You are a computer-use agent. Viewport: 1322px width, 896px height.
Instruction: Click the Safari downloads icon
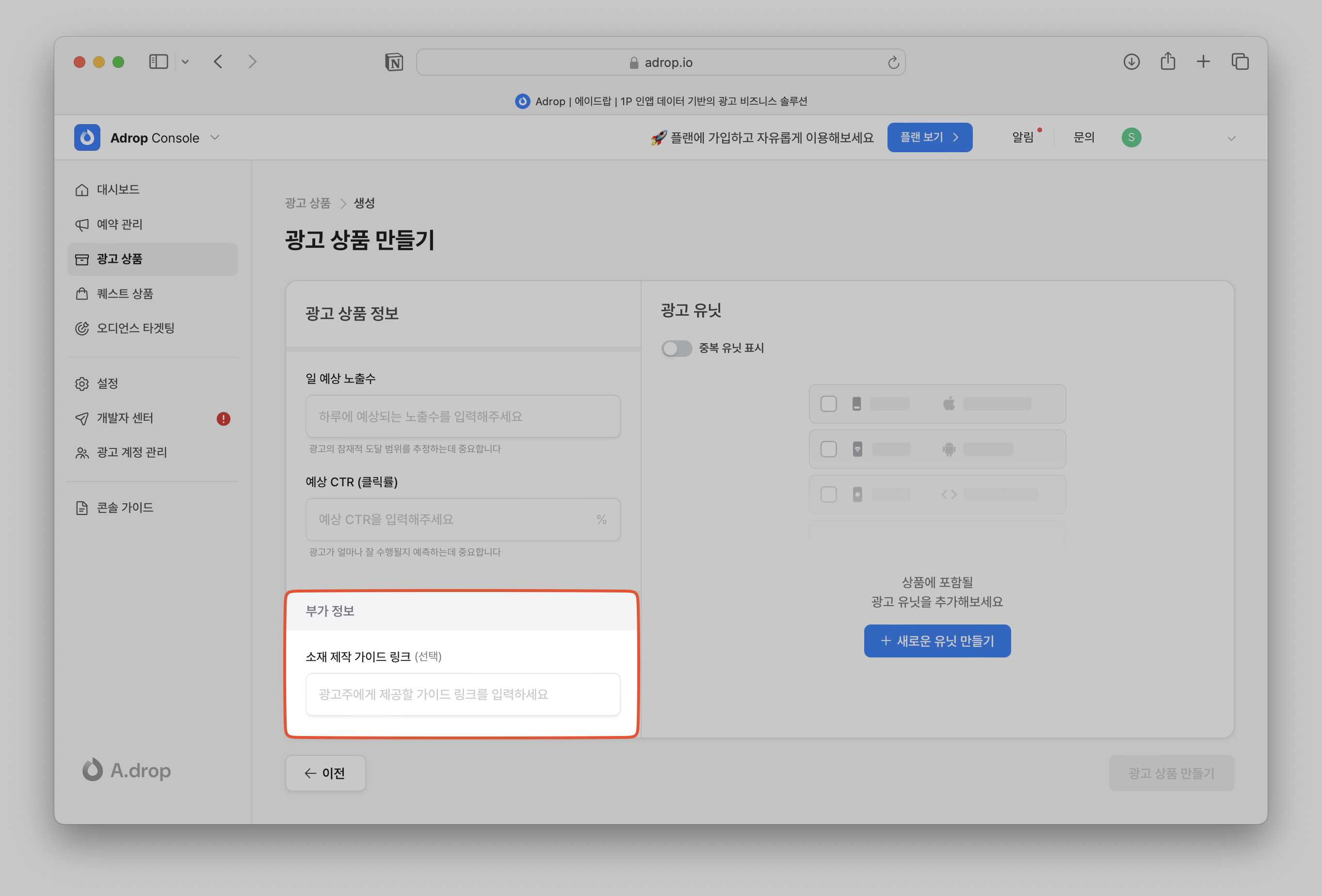pyautogui.click(x=1131, y=62)
